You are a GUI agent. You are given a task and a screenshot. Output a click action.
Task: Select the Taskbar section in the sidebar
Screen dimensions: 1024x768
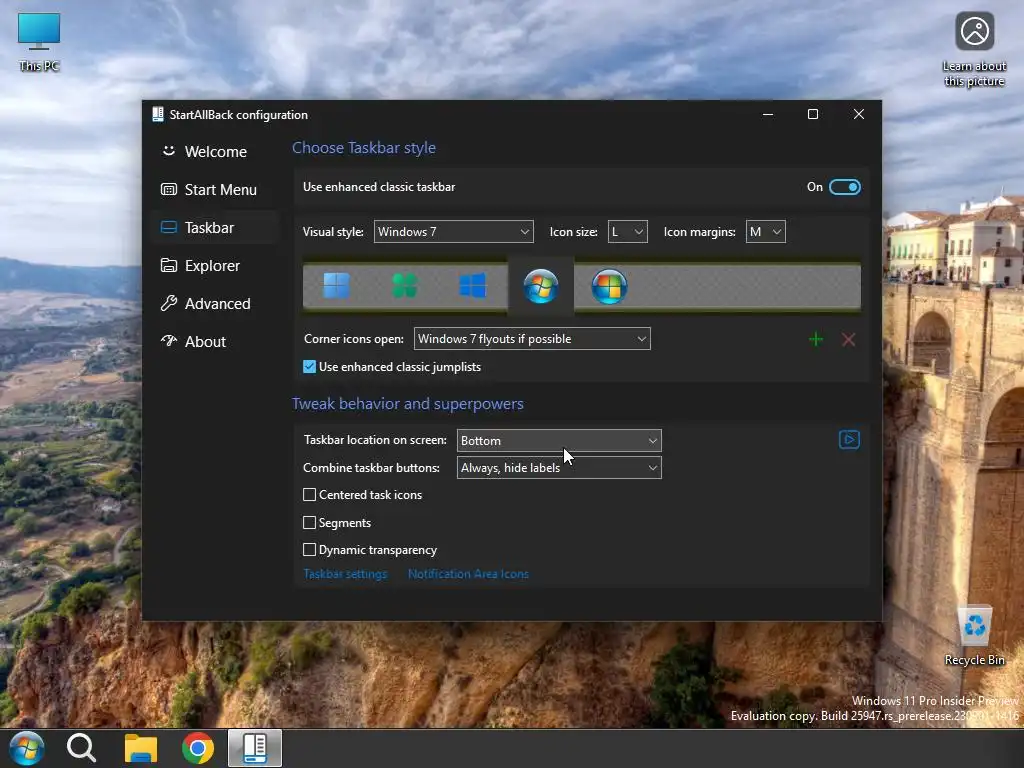(x=215, y=227)
